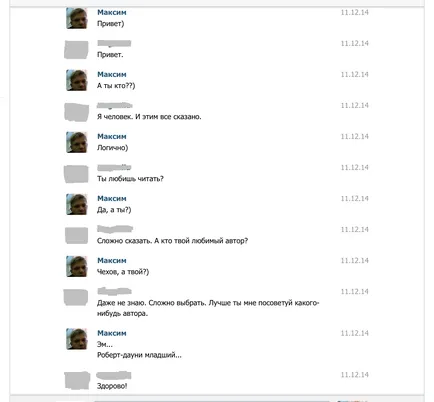Select the message "Роберт-дауни младший..."
Screen dimensions: 434x402
point(139,355)
